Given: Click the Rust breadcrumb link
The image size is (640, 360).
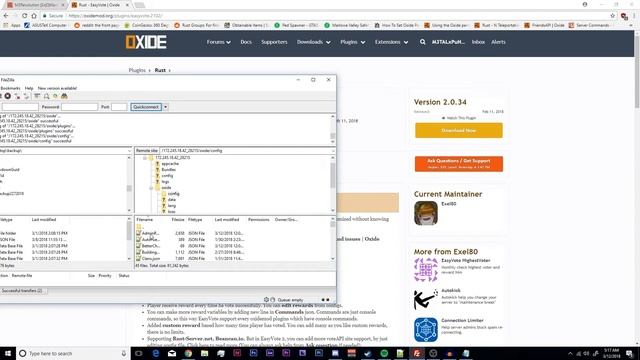Looking at the screenshot, I should [160, 70].
